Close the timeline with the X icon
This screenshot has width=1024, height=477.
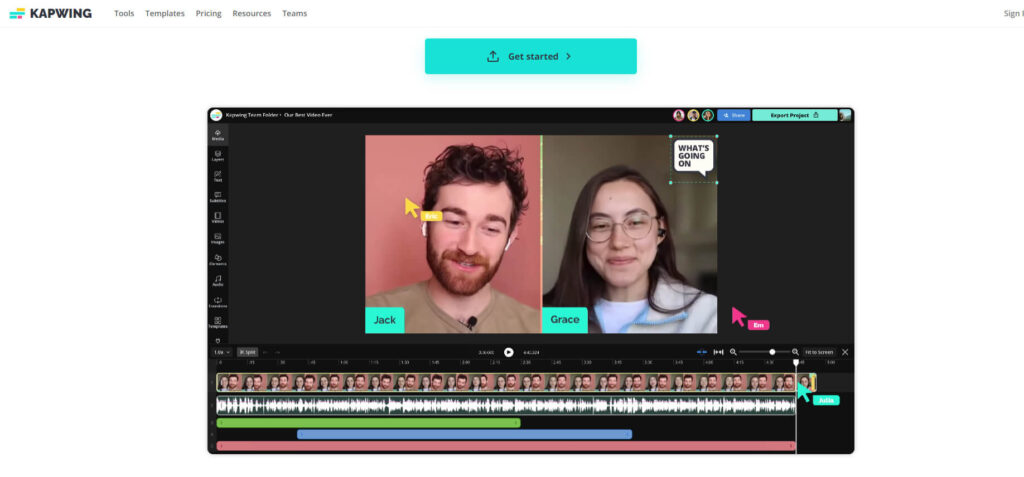pyautogui.click(x=845, y=352)
